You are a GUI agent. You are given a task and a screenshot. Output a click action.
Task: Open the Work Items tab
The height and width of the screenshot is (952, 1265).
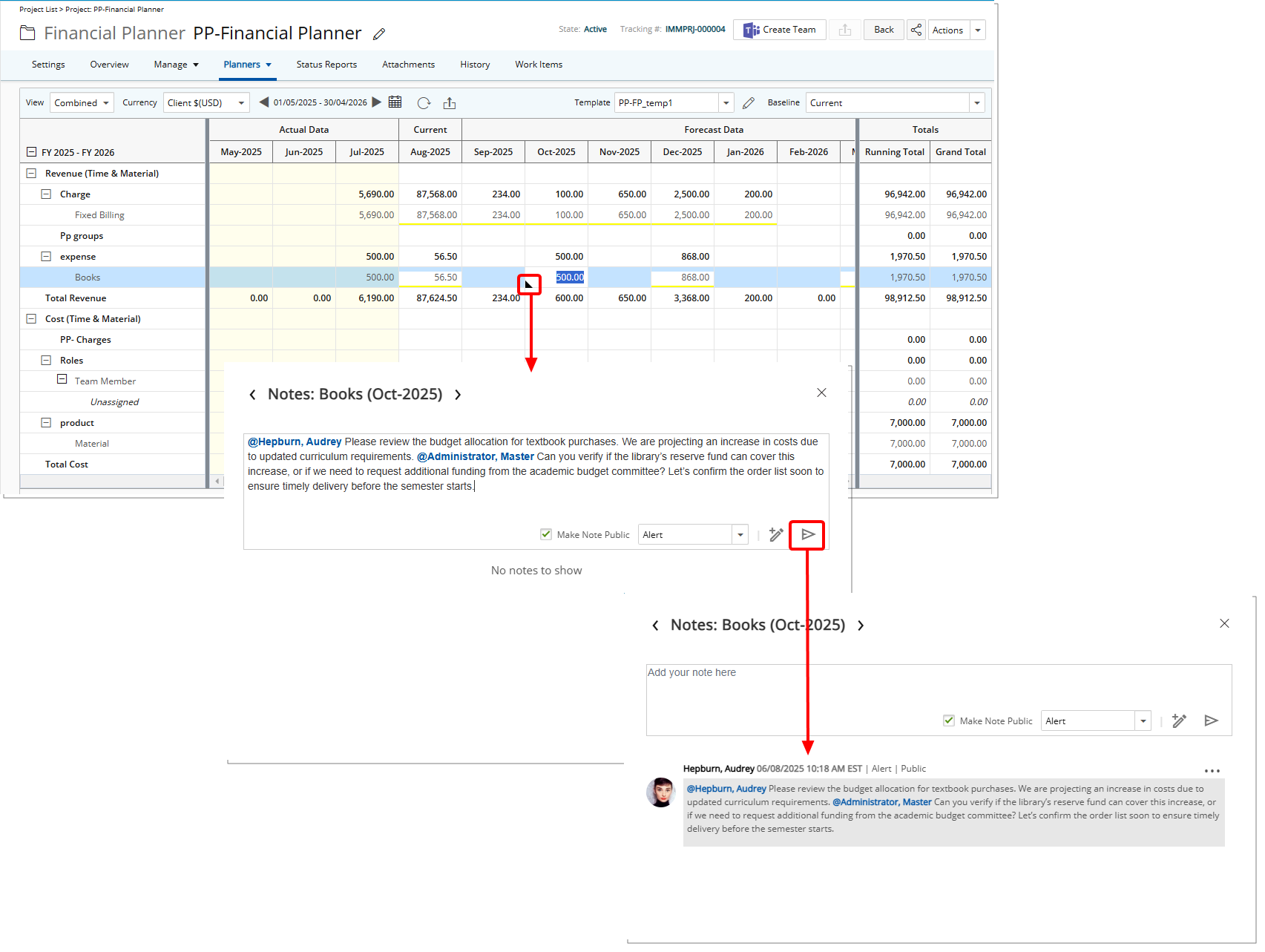point(539,65)
